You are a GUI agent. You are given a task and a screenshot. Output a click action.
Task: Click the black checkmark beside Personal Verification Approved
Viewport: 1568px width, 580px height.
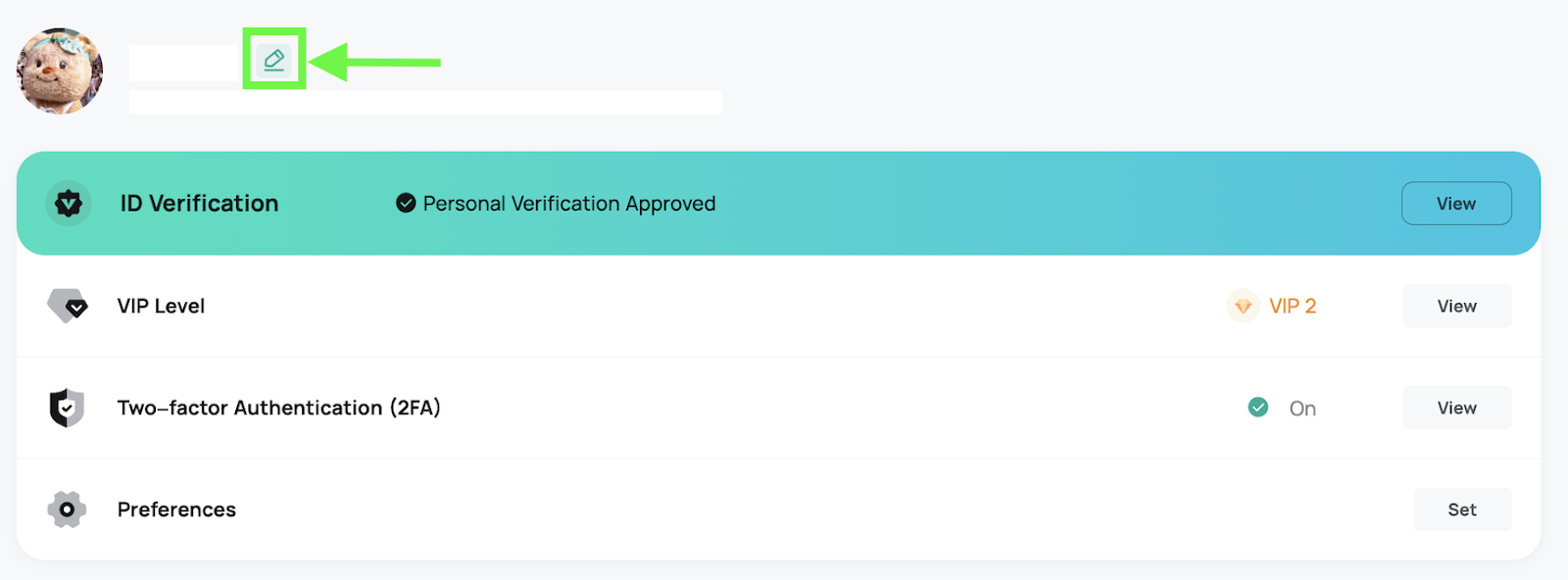(406, 203)
